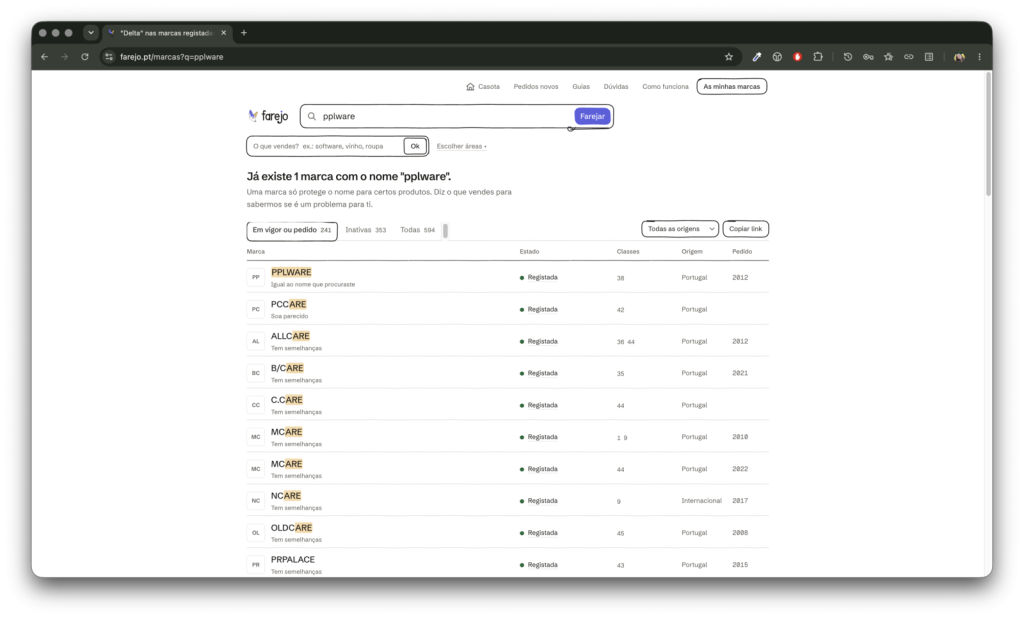Click the OL badge beside OLDCARE
This screenshot has height=619, width=1024.
pos(256,533)
